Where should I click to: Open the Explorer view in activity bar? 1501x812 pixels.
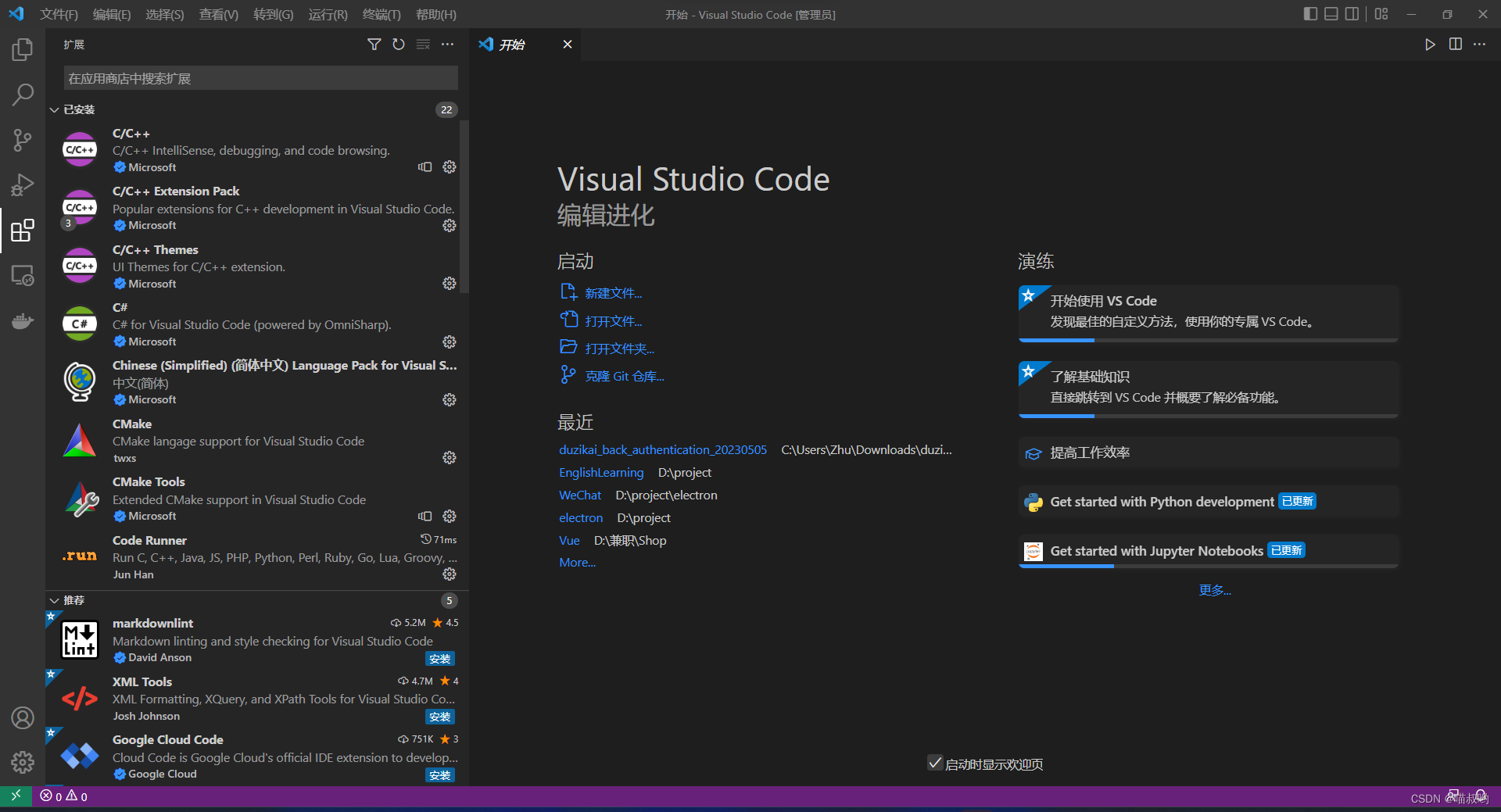[23, 50]
